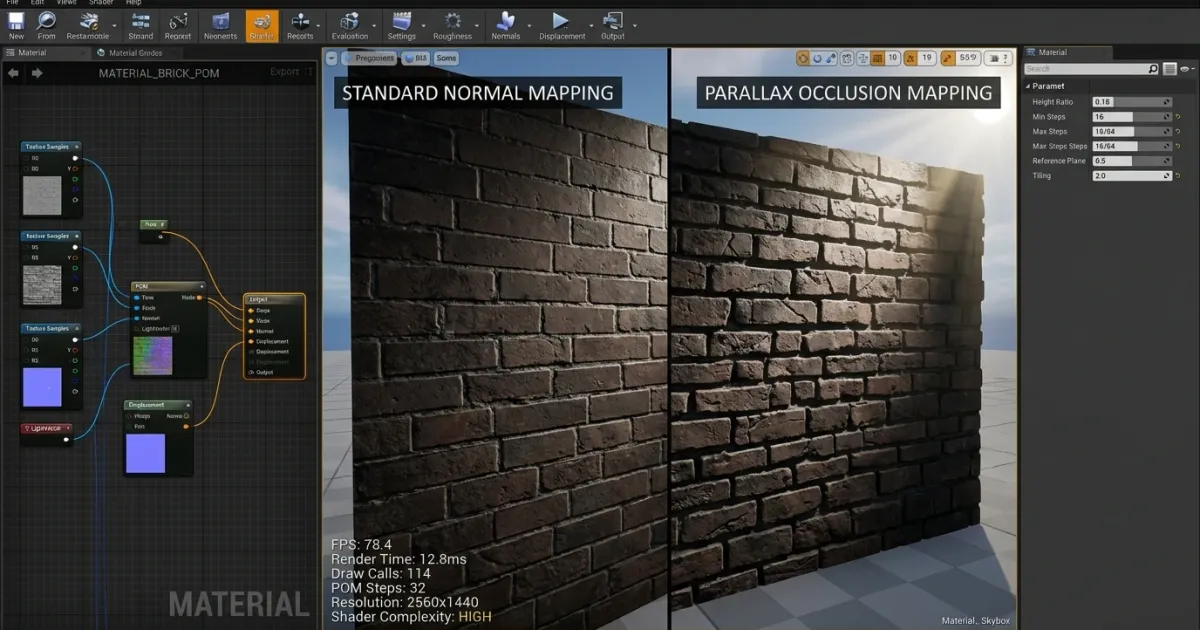1200x630 pixels.
Task: Select the grey noise texture thumbnail node
Action: point(42,195)
